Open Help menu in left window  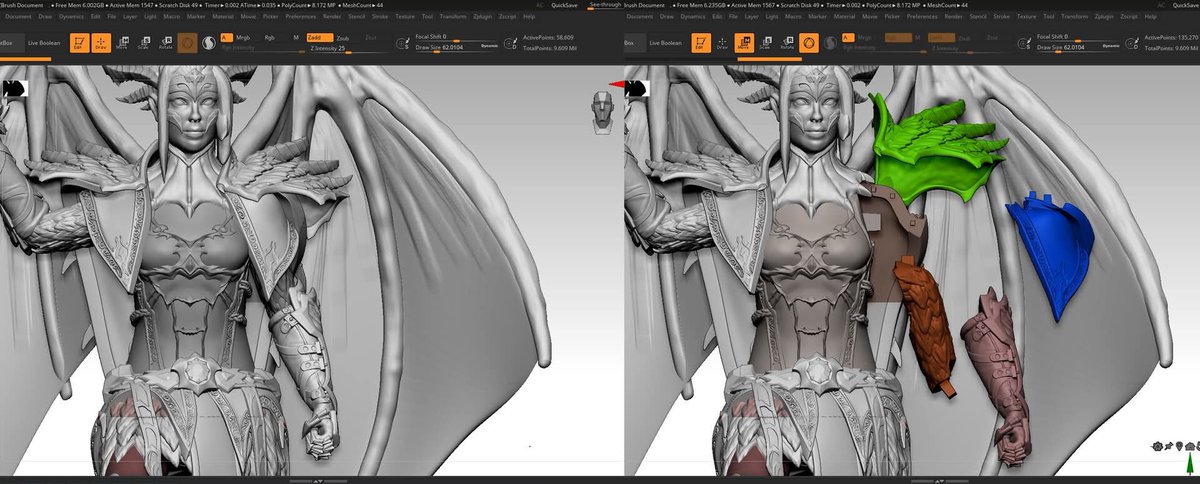point(529,17)
